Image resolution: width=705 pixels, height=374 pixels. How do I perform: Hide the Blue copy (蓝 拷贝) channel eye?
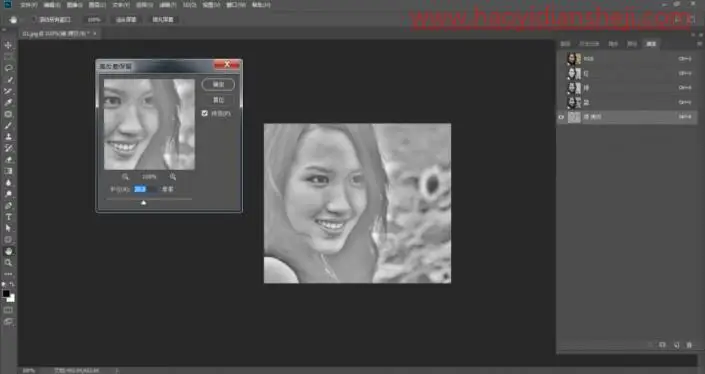[561, 117]
